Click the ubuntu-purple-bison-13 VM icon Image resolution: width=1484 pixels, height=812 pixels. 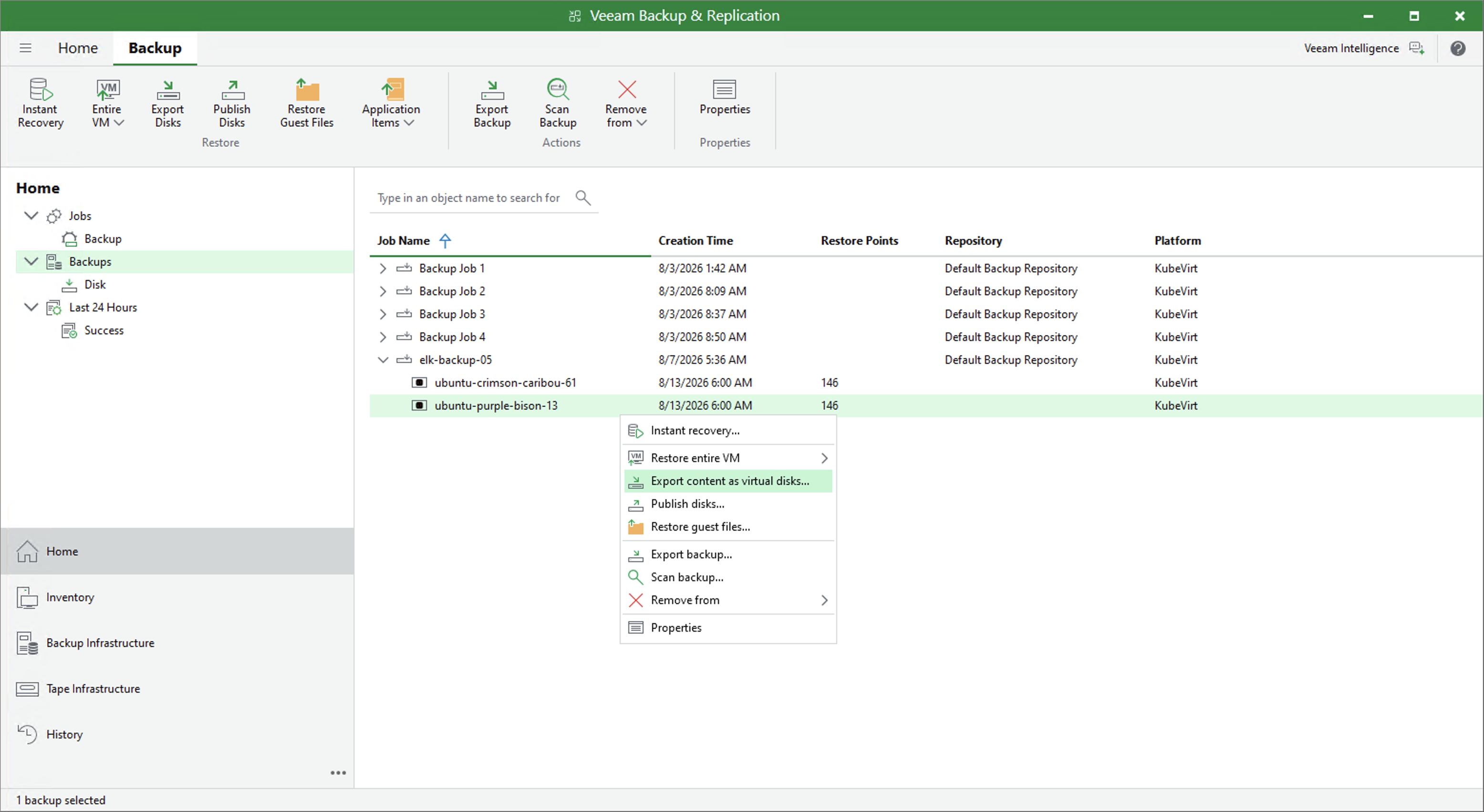(x=419, y=405)
